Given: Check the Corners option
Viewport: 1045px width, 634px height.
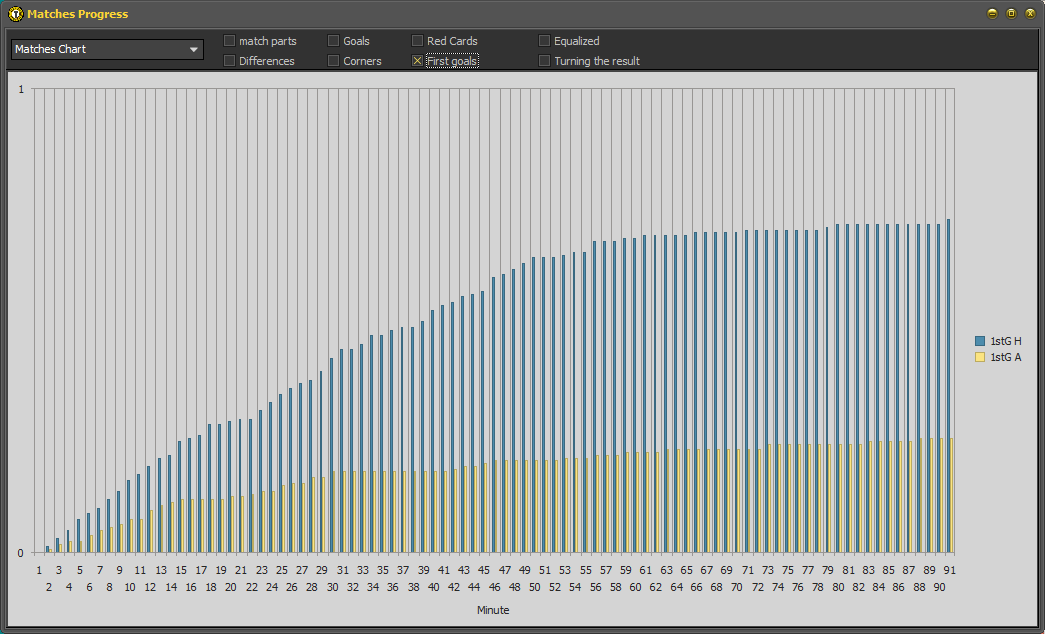Looking at the screenshot, I should (334, 61).
